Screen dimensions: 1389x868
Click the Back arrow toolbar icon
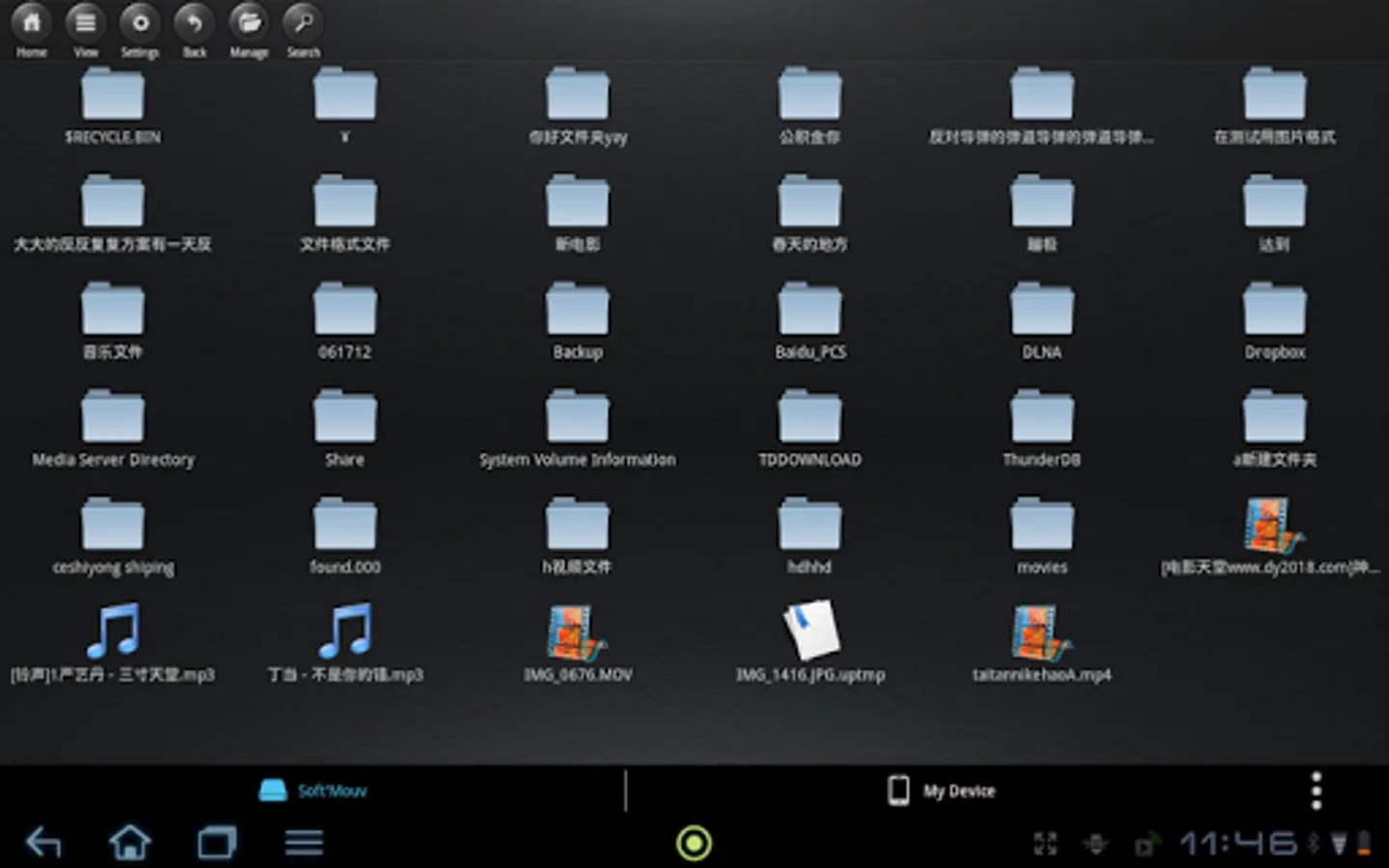coord(195,25)
